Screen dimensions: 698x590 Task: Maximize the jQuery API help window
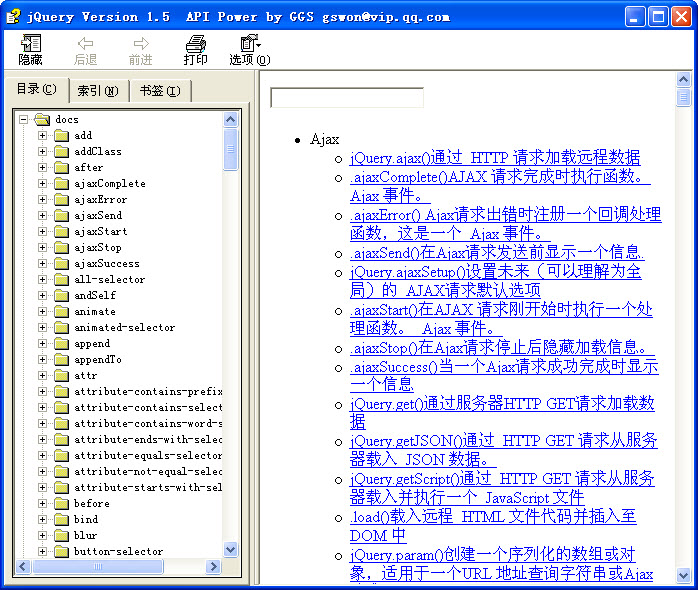pos(658,17)
